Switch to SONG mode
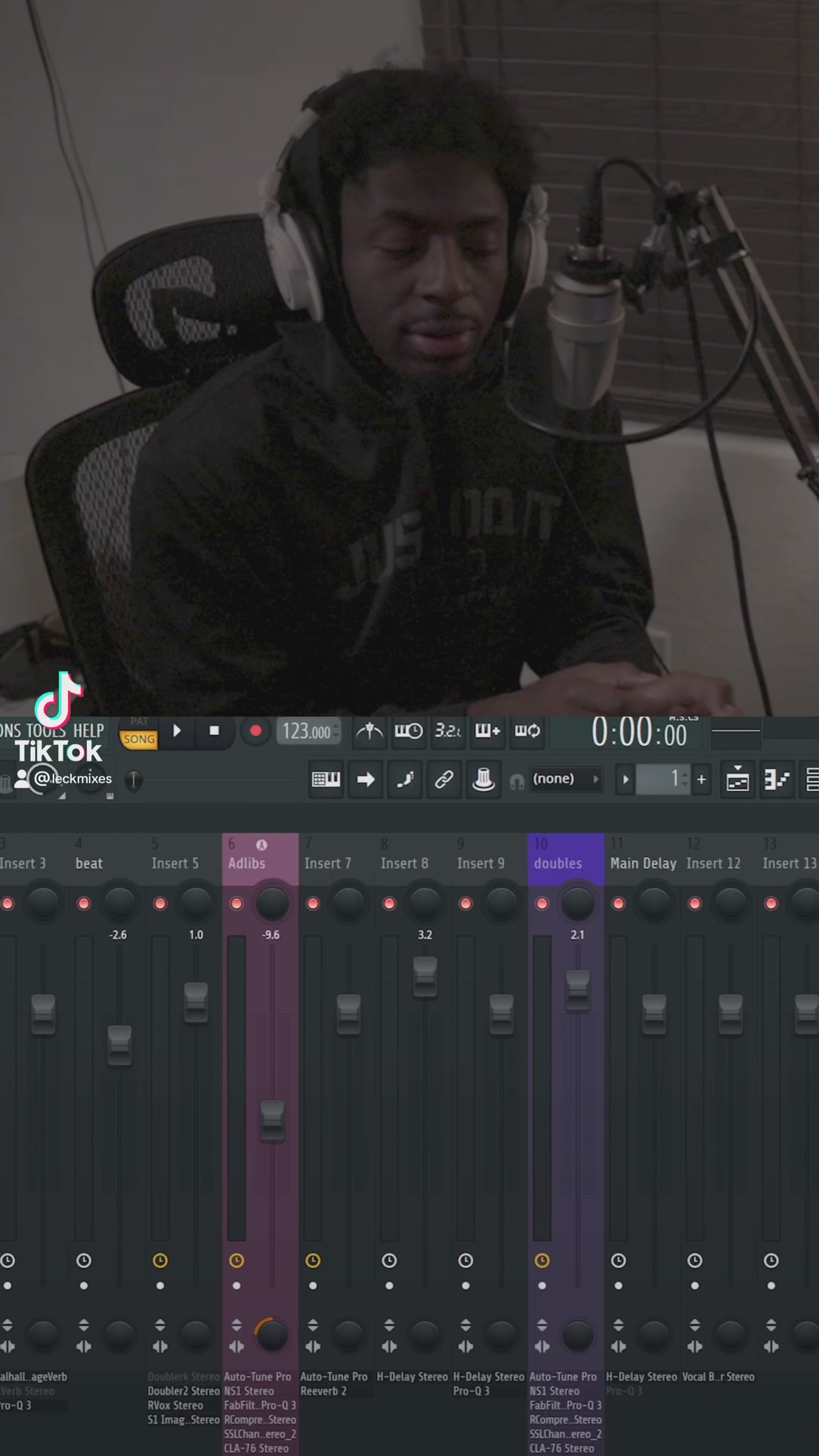Viewport: 819px width, 1456px height. click(139, 739)
